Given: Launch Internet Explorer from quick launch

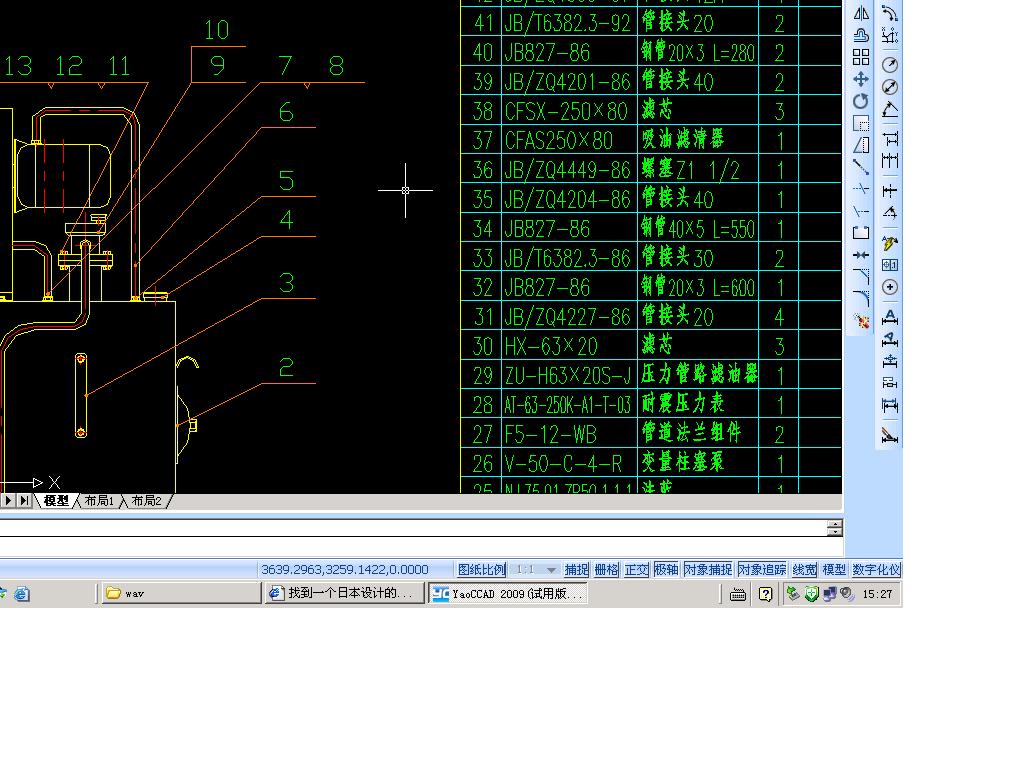Looking at the screenshot, I should tap(21, 594).
